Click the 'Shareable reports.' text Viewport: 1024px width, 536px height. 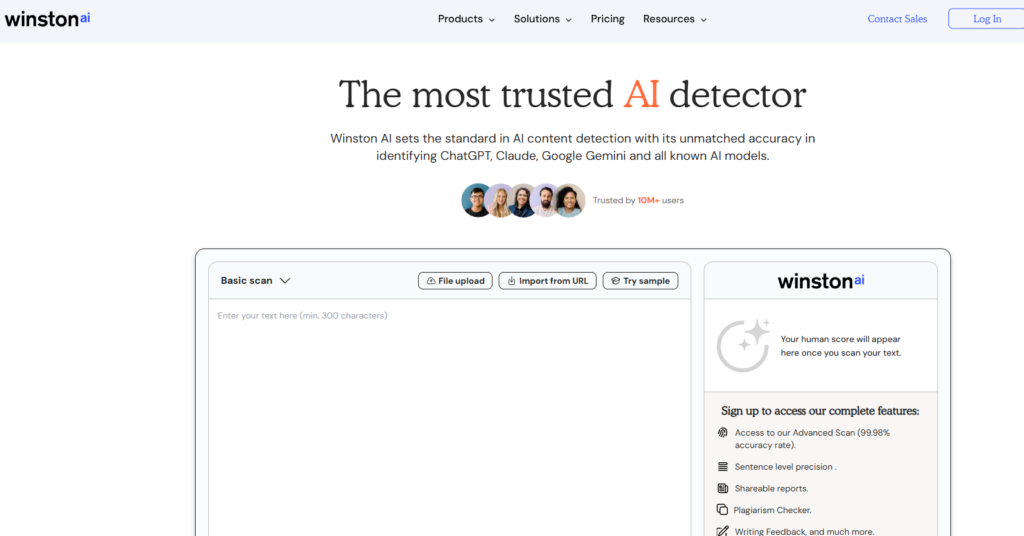point(771,488)
